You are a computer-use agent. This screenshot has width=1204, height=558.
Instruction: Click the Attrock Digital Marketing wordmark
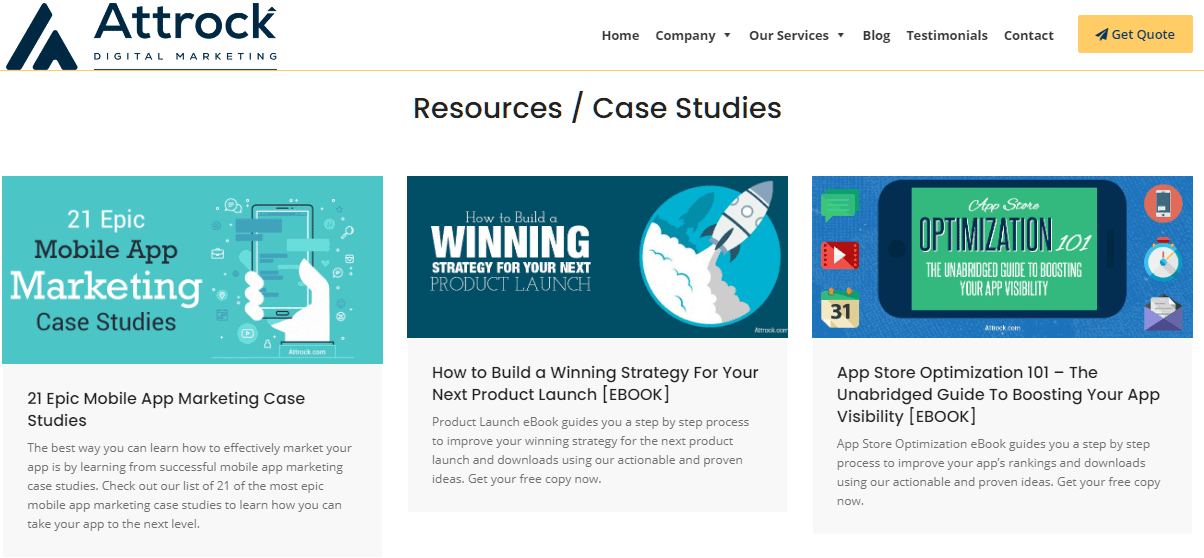point(185,32)
